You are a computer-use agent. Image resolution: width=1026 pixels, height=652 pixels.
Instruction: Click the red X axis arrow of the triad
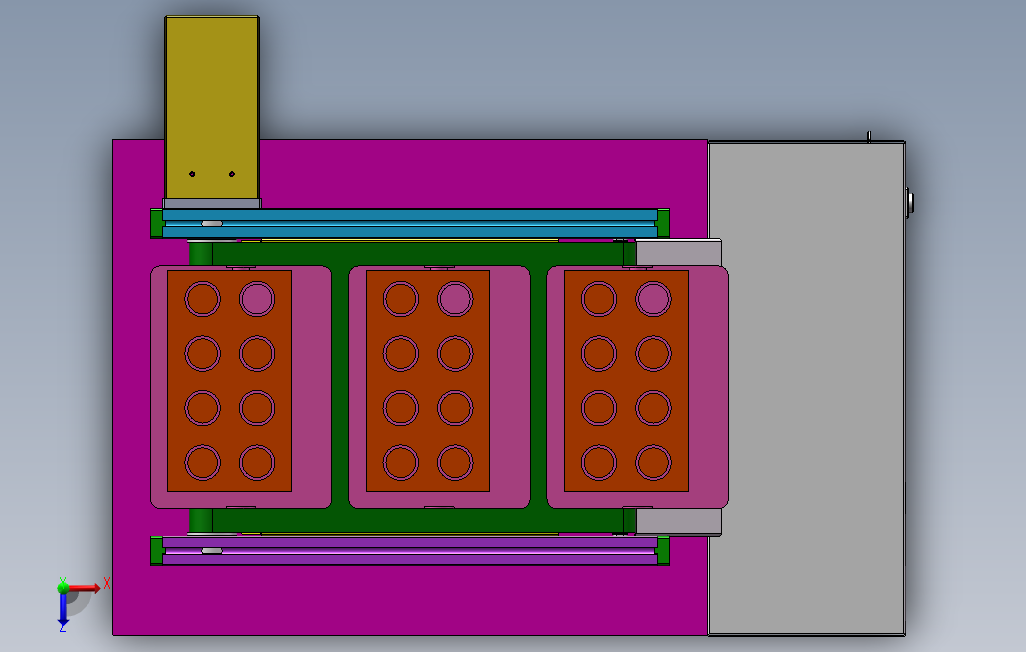[x=85, y=588]
